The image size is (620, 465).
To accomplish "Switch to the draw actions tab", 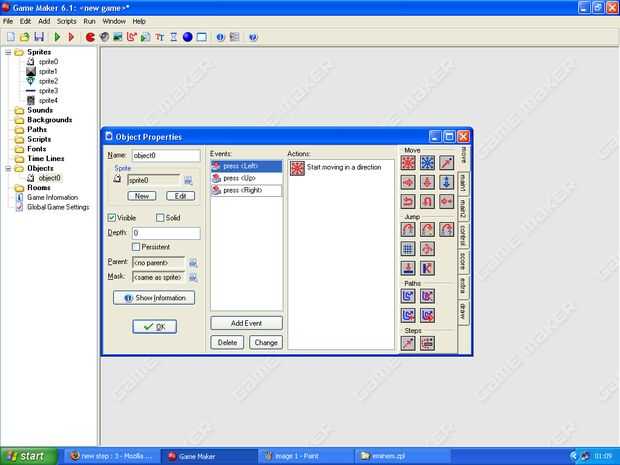I will [463, 312].
